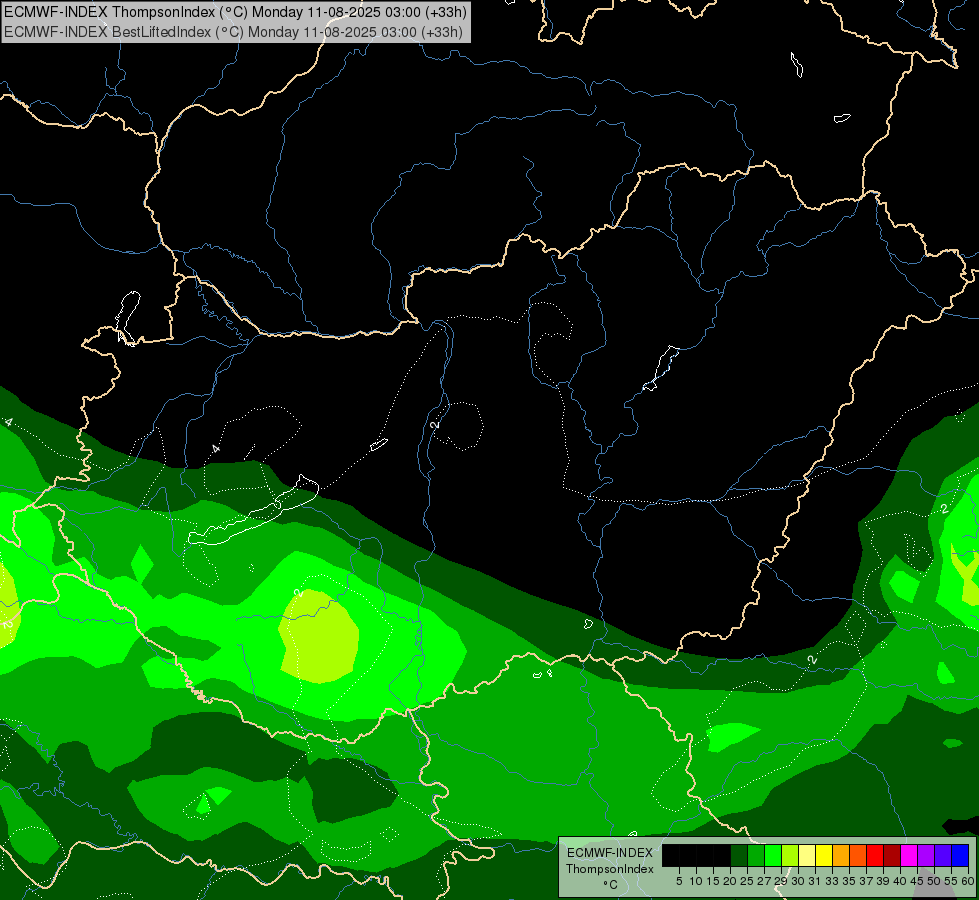Image resolution: width=979 pixels, height=900 pixels.
Task: Select the magenta 40–45 legend swatch
Action: pyautogui.click(x=909, y=855)
